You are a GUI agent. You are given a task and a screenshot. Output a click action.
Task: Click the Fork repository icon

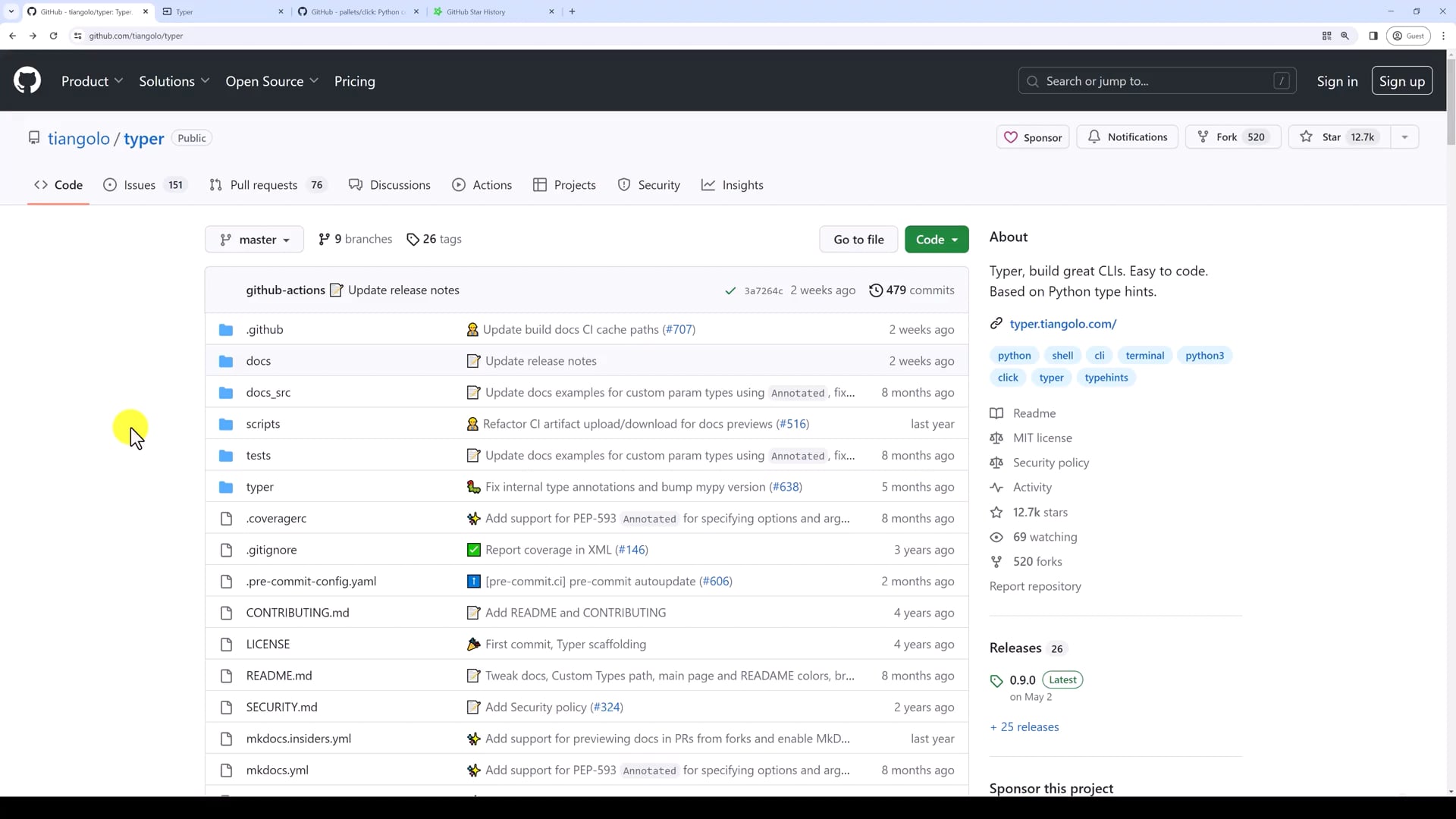tap(1203, 137)
